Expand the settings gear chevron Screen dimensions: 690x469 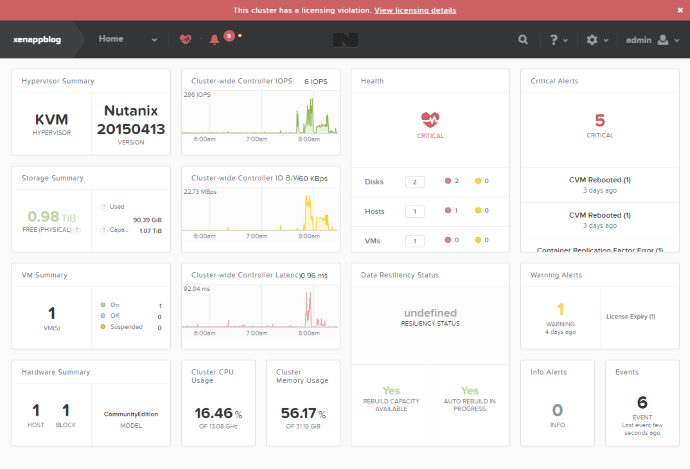coord(606,40)
